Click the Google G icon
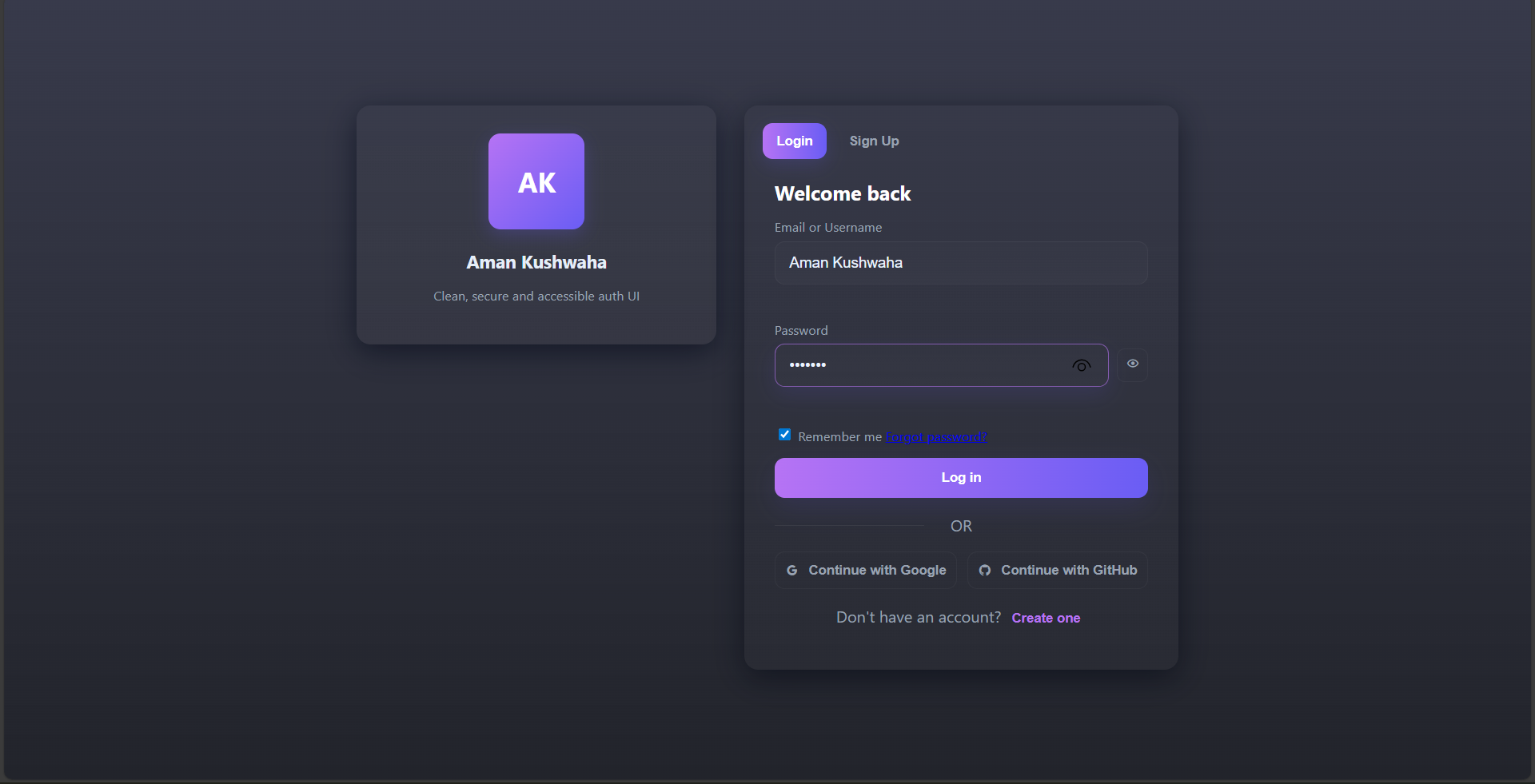The image size is (1535, 784). tap(791, 570)
